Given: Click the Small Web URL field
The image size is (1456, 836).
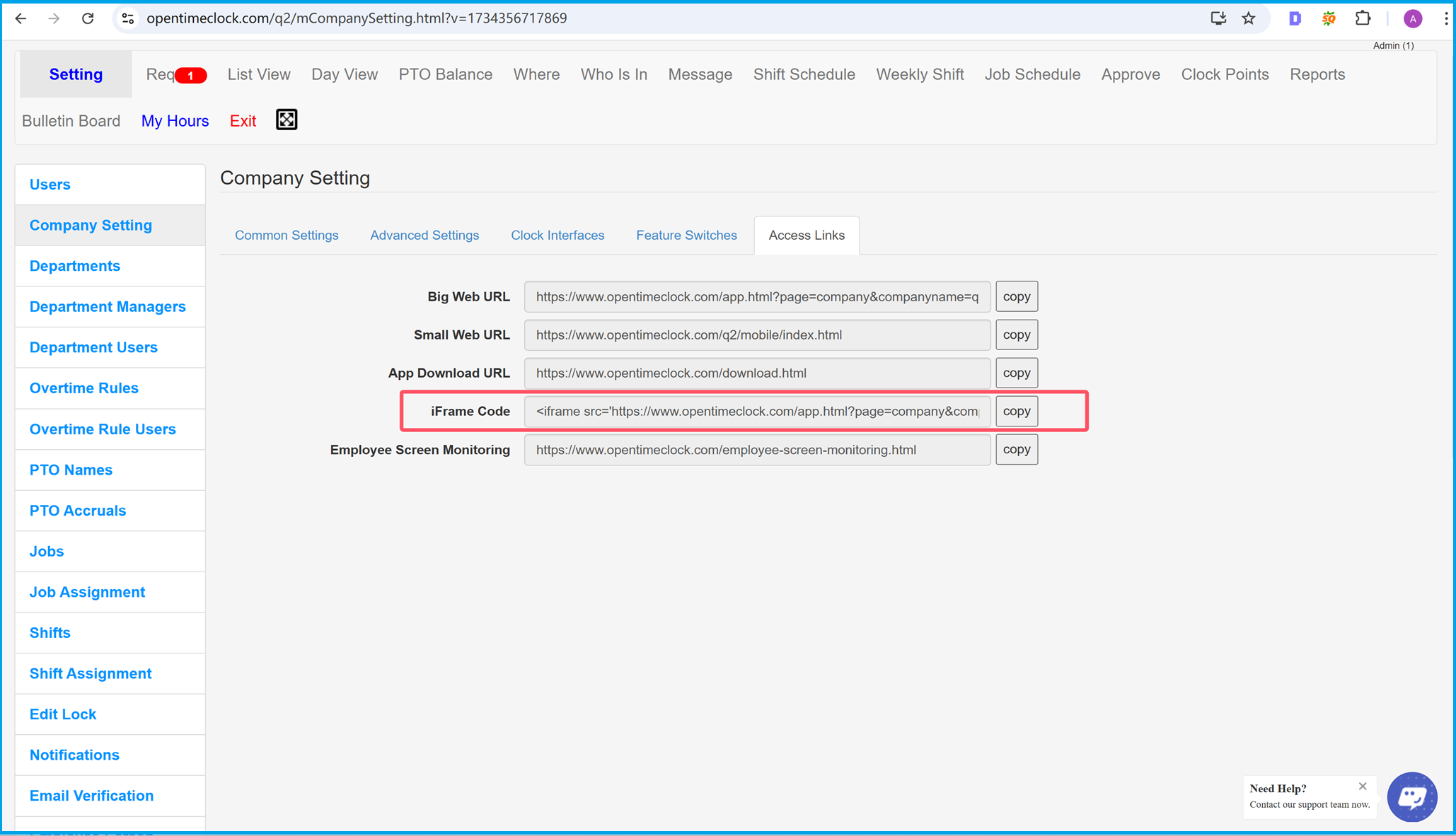Looking at the screenshot, I should pos(757,335).
